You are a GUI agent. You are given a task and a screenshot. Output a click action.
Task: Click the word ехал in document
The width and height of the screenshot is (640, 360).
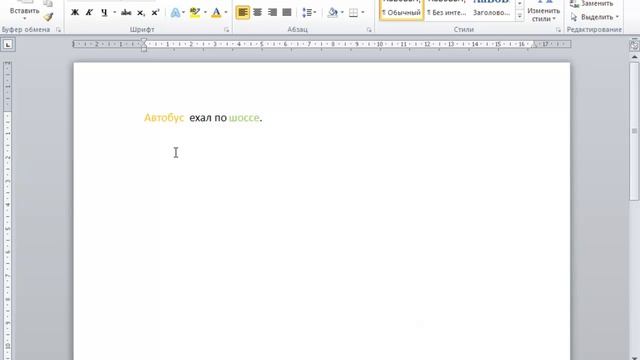[200, 118]
